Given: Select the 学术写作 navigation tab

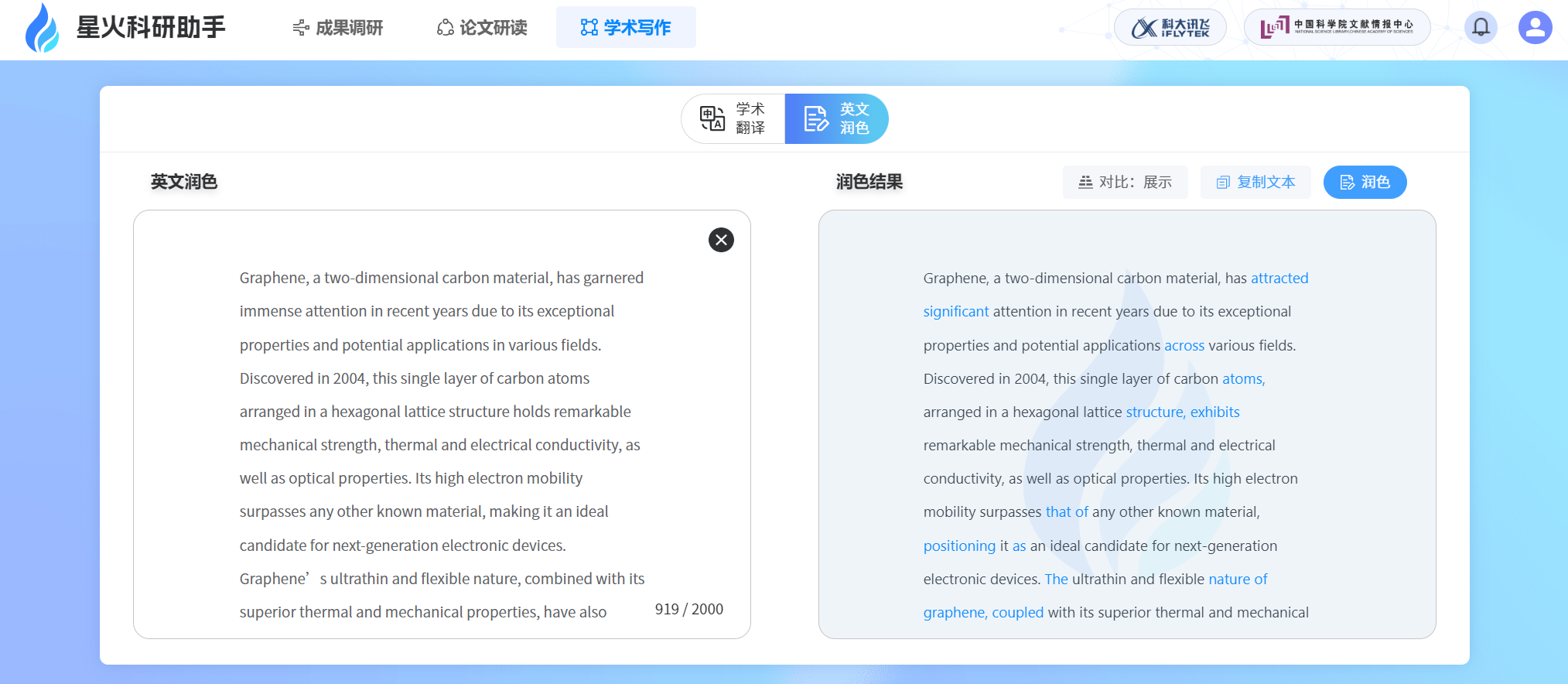Looking at the screenshot, I should 626,28.
